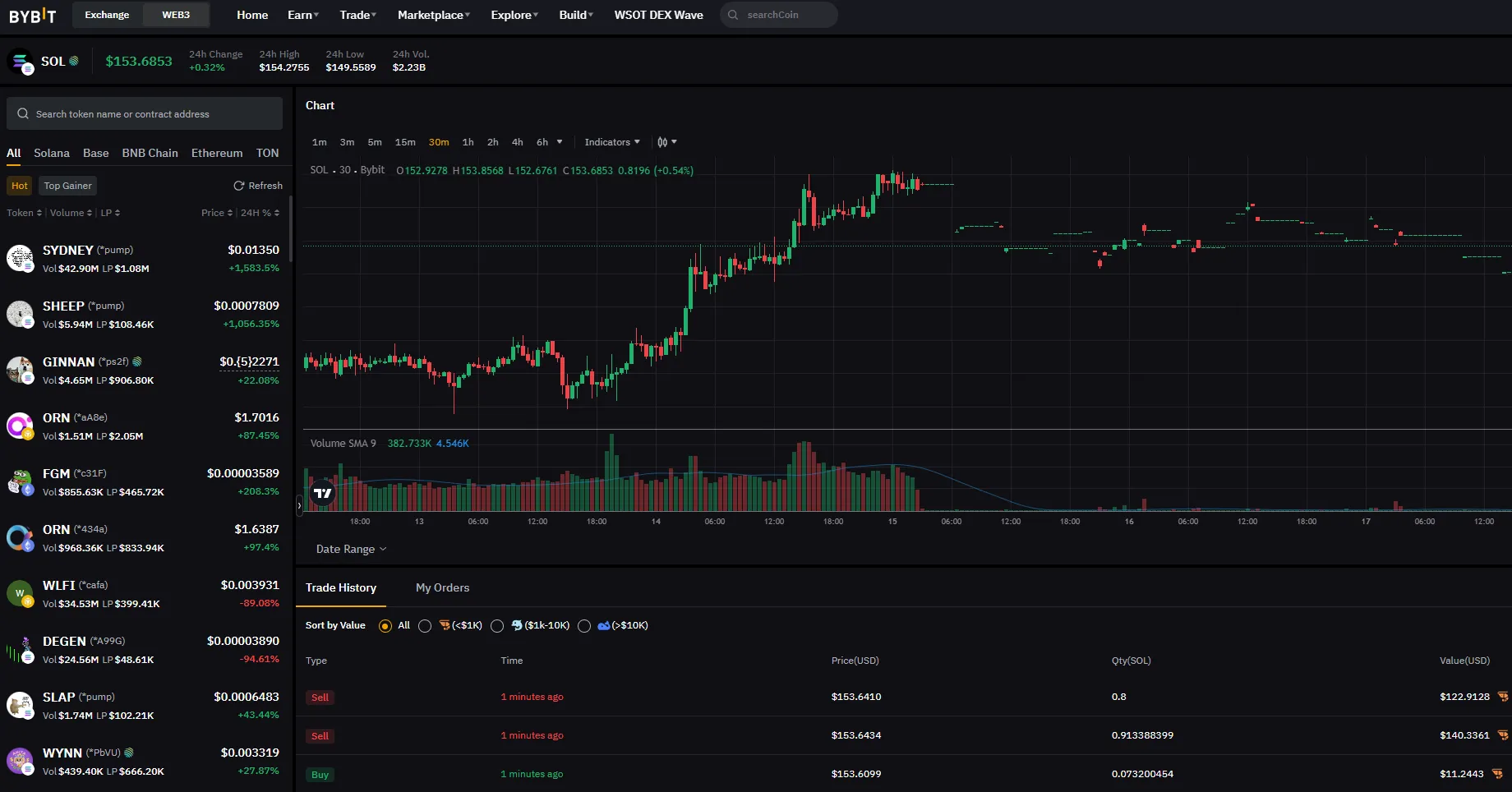Expand the Date Range selector
The image size is (1512, 792).
350,549
